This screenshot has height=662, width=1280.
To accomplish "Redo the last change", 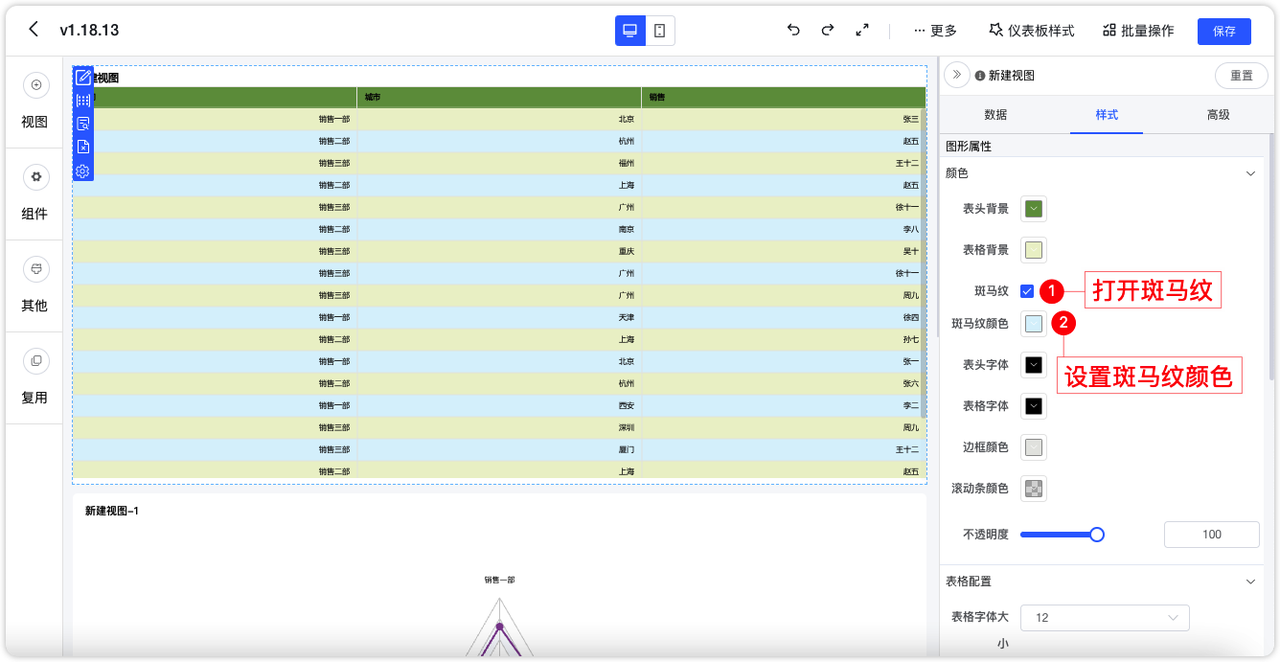I will (827, 30).
